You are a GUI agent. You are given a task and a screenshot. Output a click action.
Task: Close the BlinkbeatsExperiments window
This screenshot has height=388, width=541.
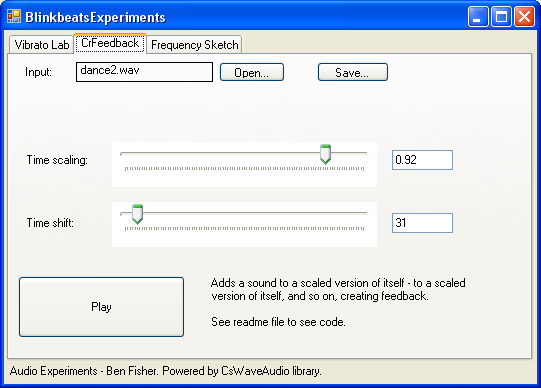click(524, 16)
